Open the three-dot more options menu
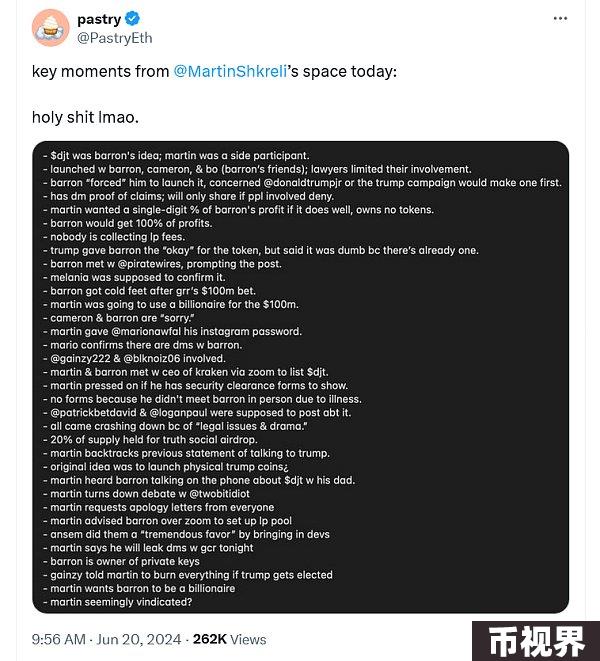 point(560,19)
